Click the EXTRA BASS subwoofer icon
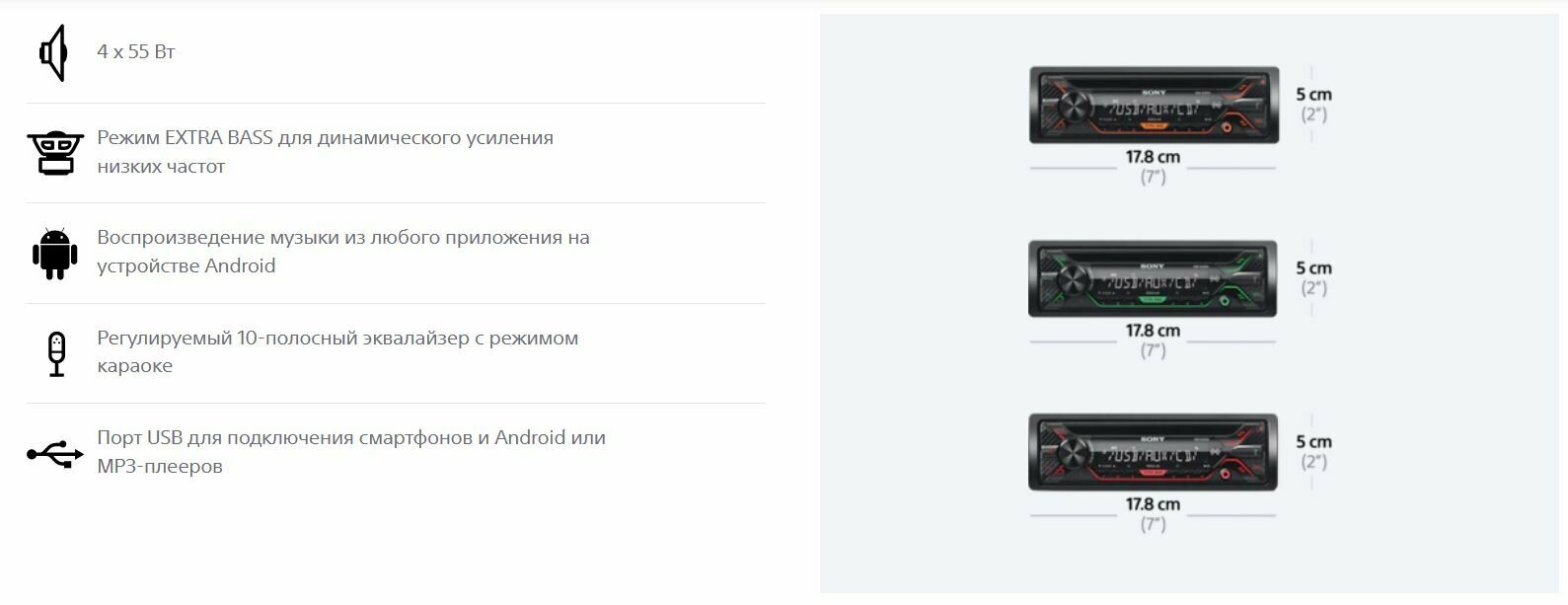This screenshot has width=1568, height=605. 53,153
